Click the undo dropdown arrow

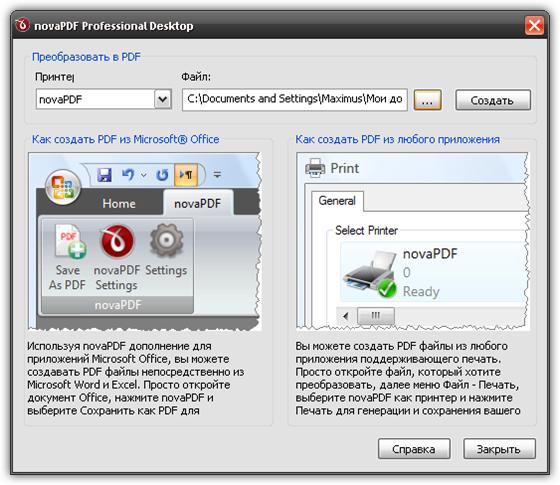(144, 175)
